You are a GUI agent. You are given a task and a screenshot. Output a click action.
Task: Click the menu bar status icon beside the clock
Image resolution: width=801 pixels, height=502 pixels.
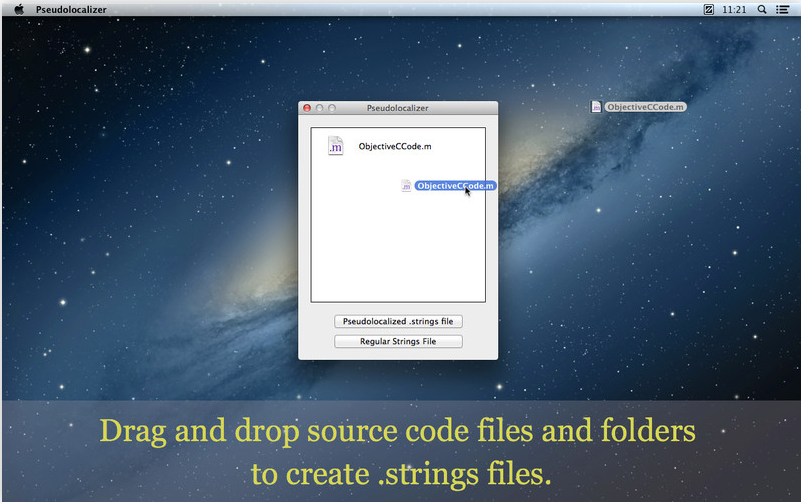point(709,9)
